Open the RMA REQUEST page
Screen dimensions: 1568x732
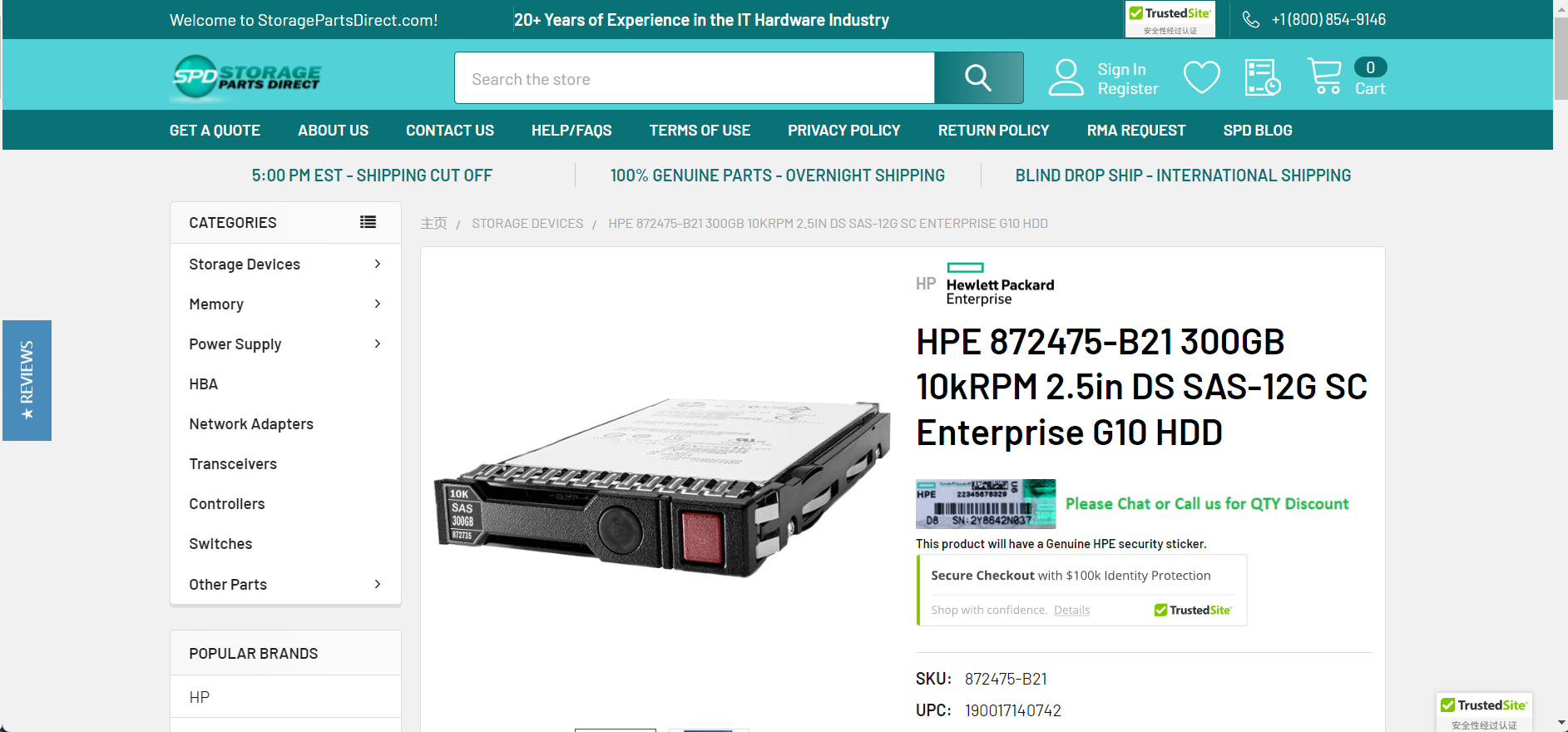click(1136, 131)
